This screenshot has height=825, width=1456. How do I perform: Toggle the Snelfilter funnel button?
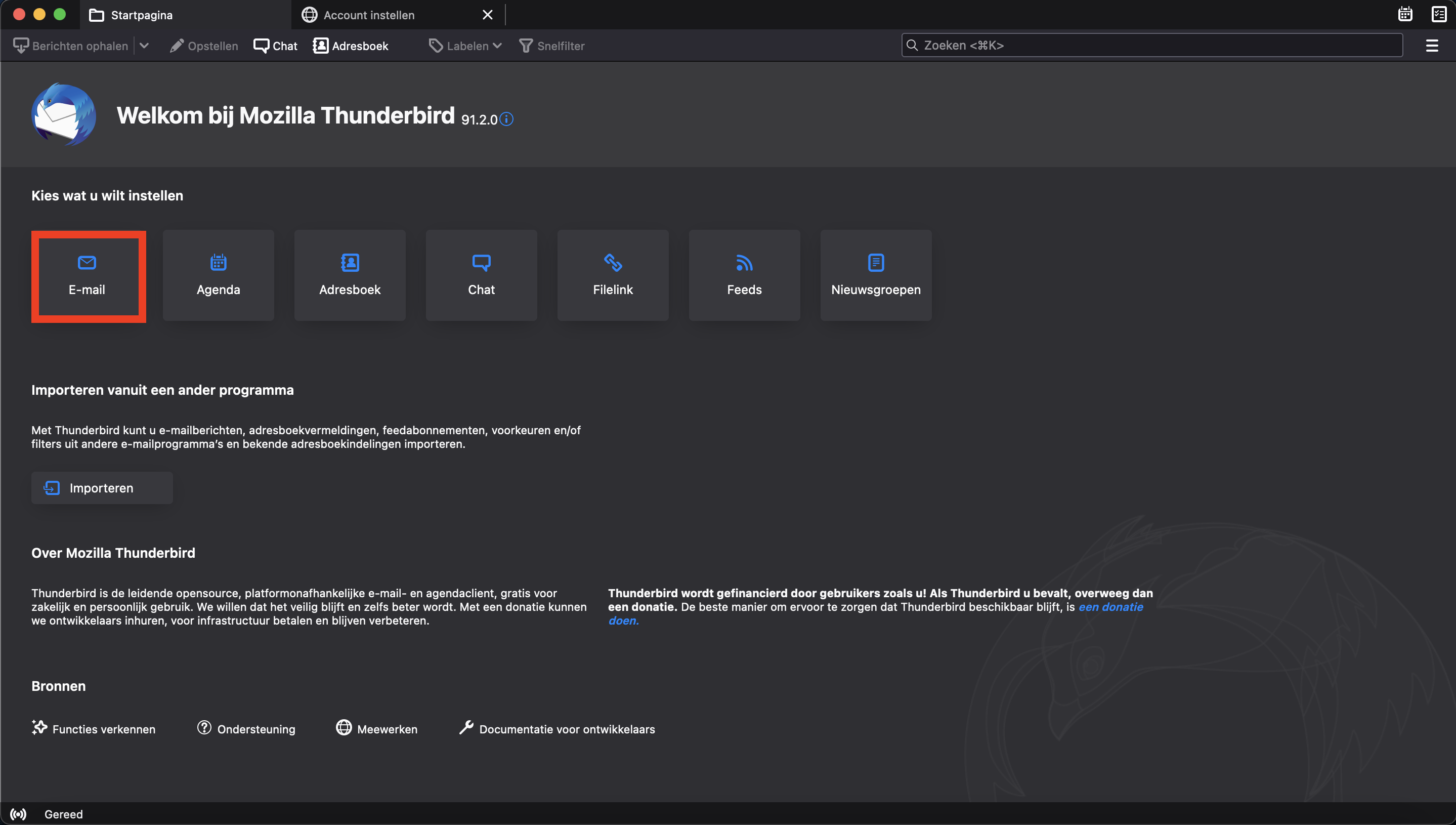551,46
